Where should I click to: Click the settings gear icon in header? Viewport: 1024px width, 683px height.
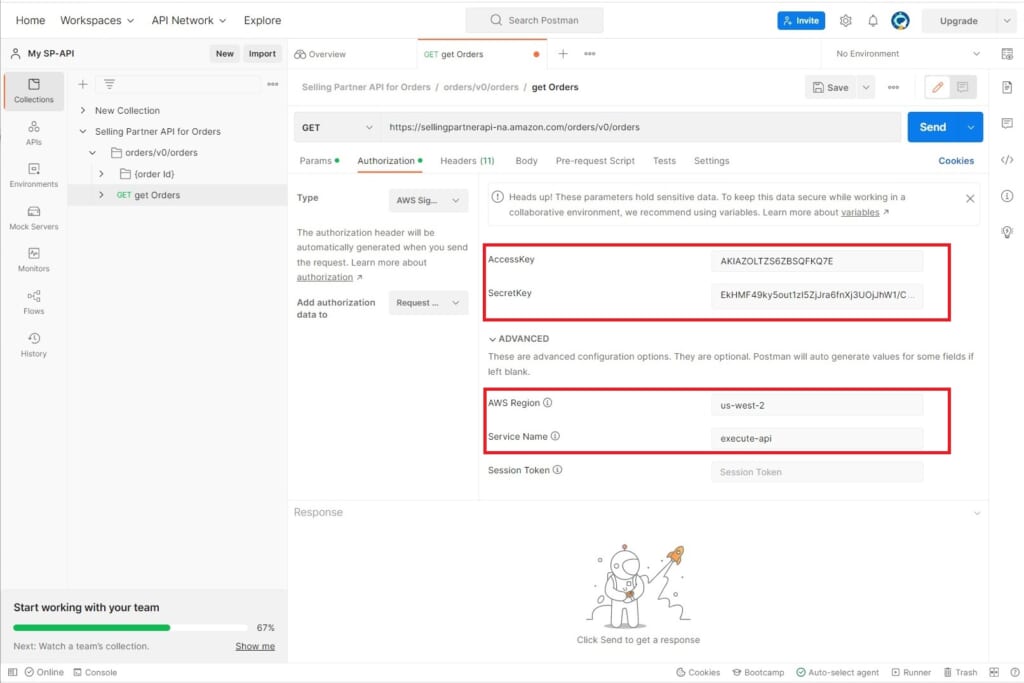pyautogui.click(x=846, y=21)
